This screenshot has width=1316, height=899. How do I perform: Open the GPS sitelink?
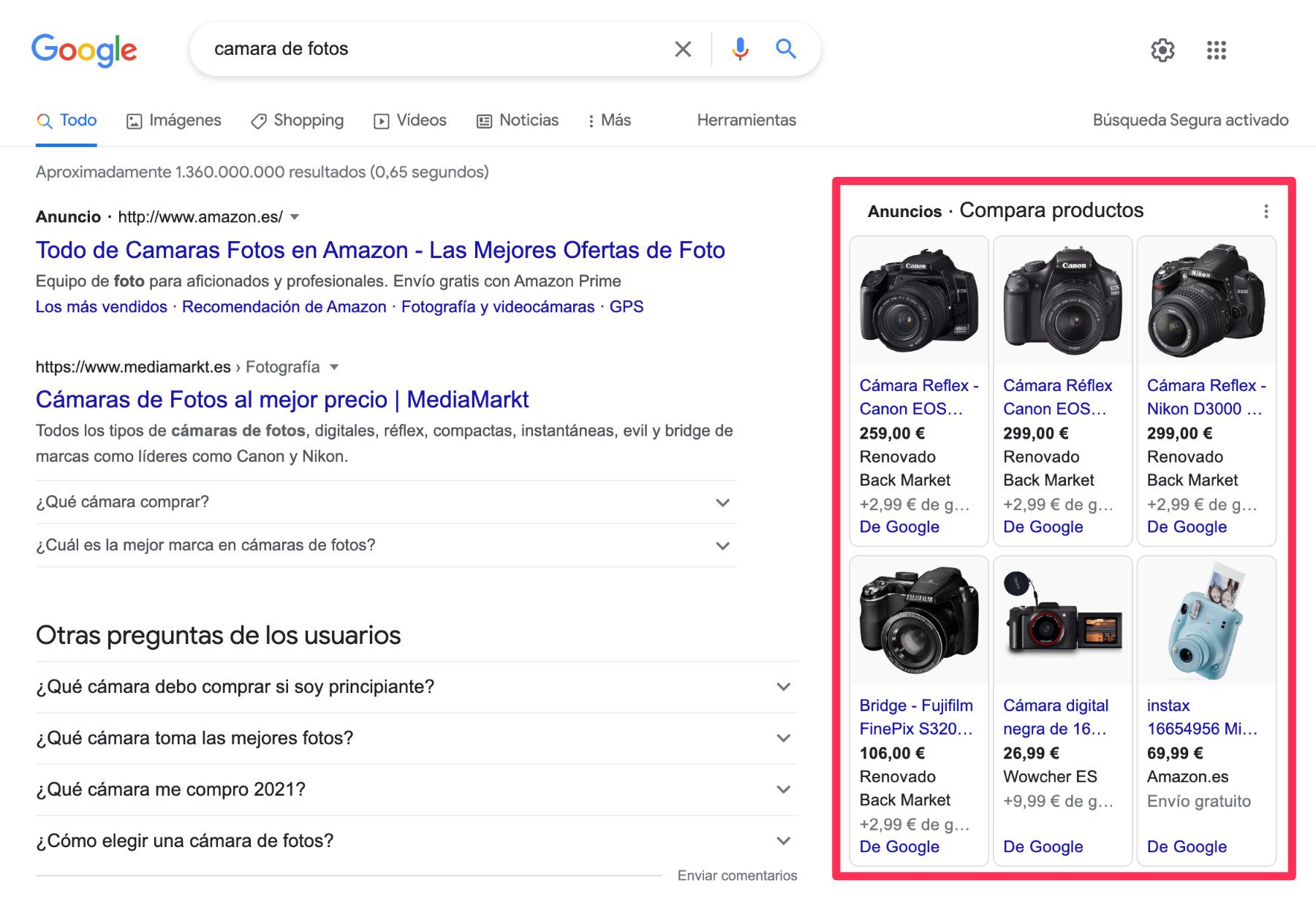(627, 307)
